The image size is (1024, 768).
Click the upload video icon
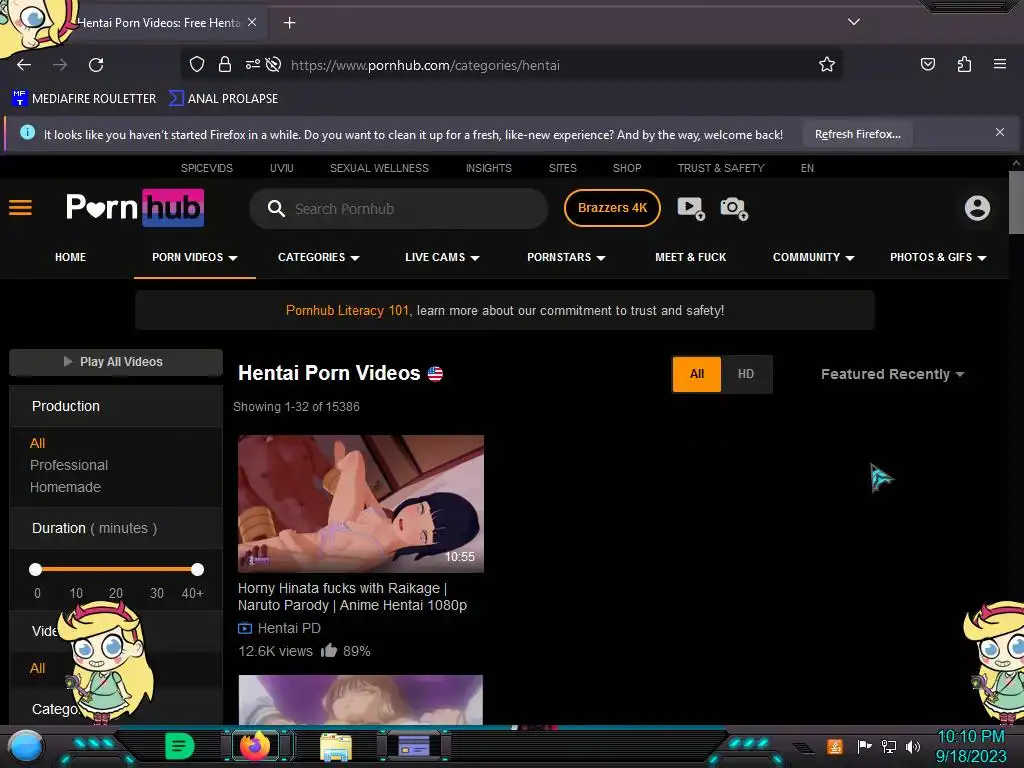691,208
